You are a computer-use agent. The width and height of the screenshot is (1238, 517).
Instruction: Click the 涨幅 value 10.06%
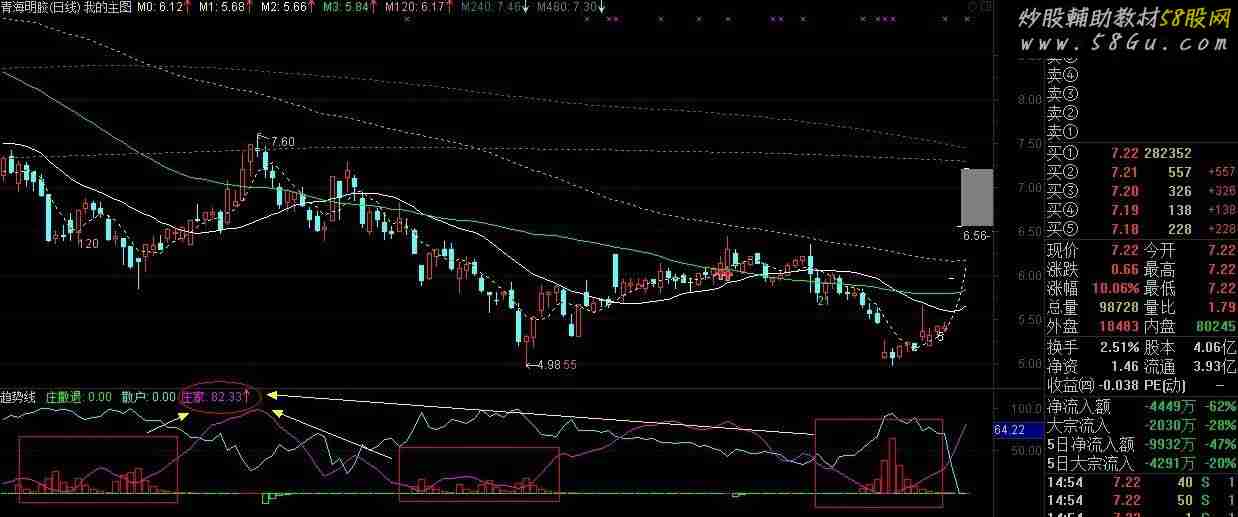pos(1116,289)
